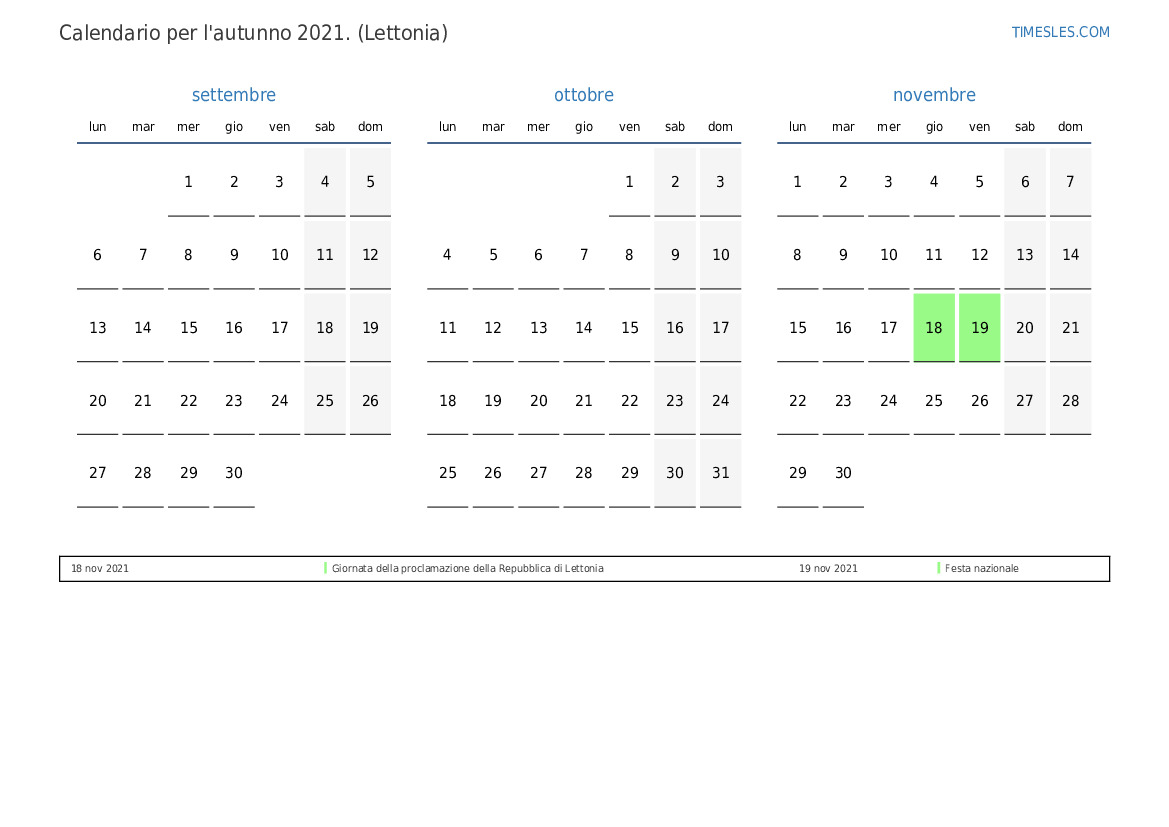Click the Giornata della proclamazione legend text
The height and width of the screenshot is (827, 1169).
(x=467, y=568)
